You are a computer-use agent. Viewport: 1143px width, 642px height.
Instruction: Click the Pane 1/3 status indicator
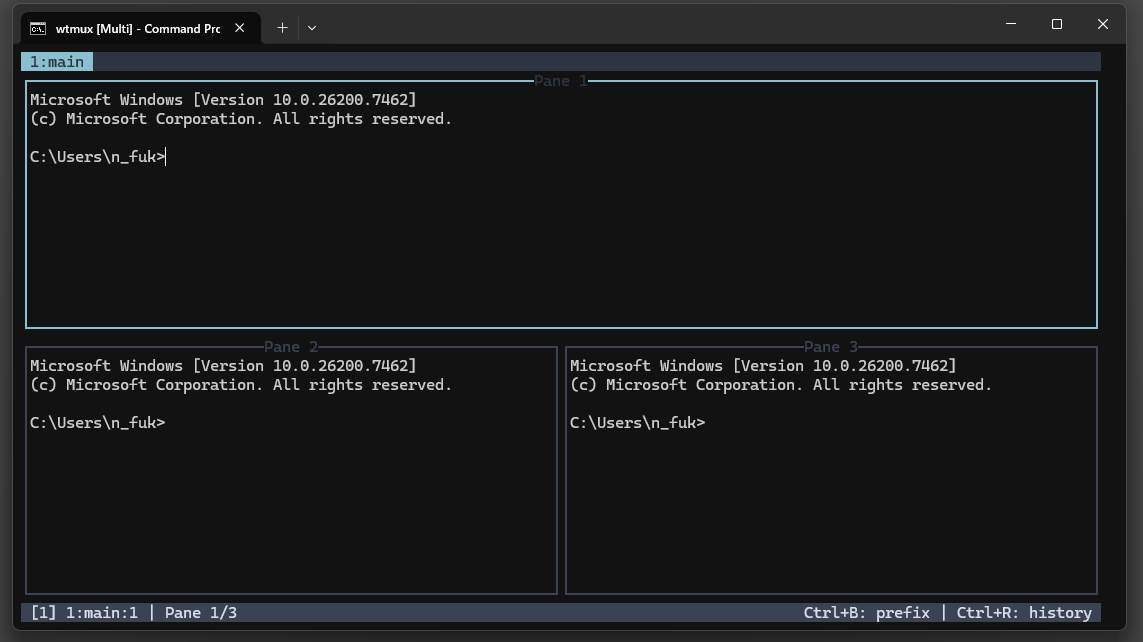(200, 613)
